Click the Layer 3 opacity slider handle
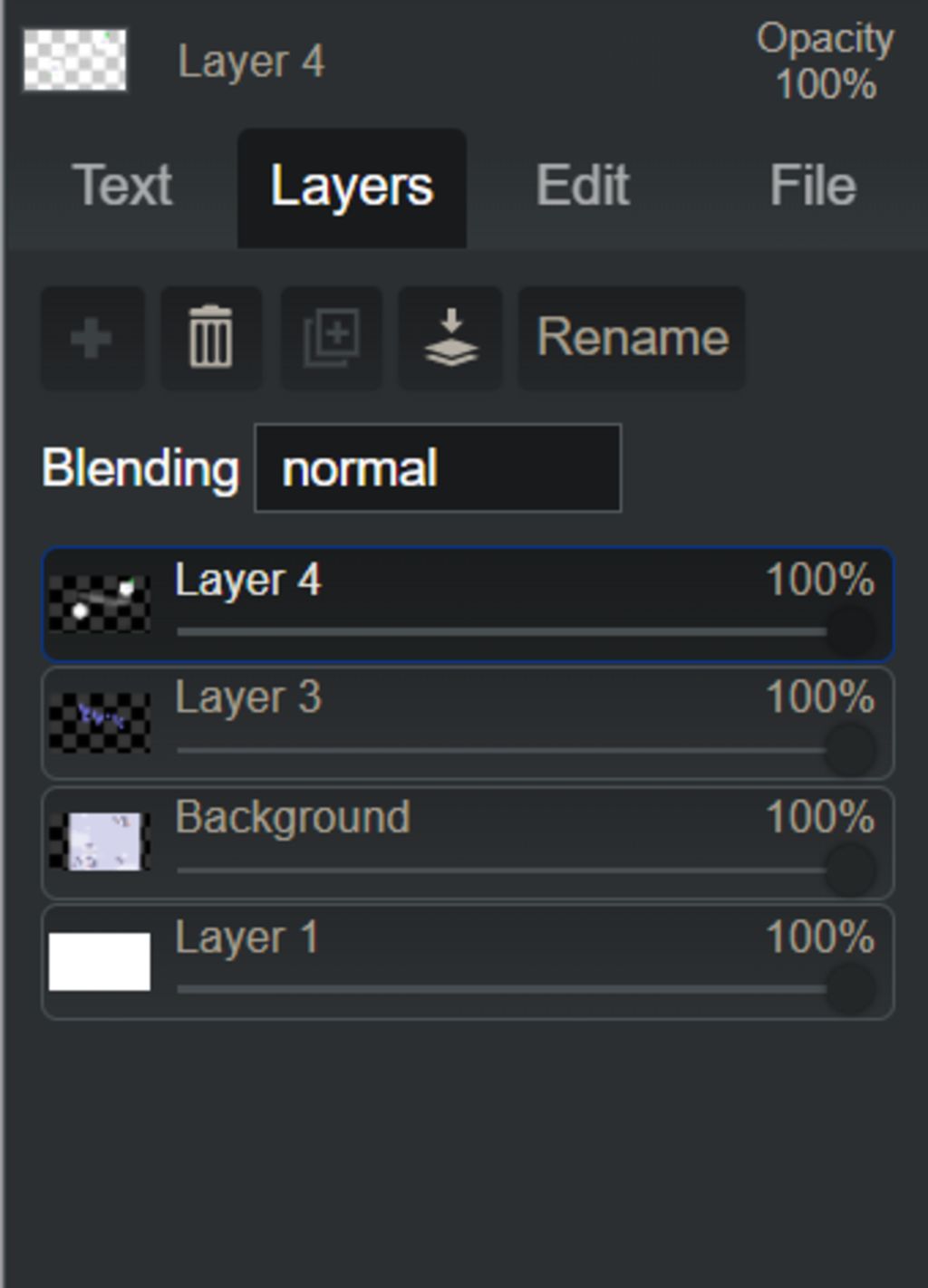This screenshot has width=928, height=1288. click(851, 750)
